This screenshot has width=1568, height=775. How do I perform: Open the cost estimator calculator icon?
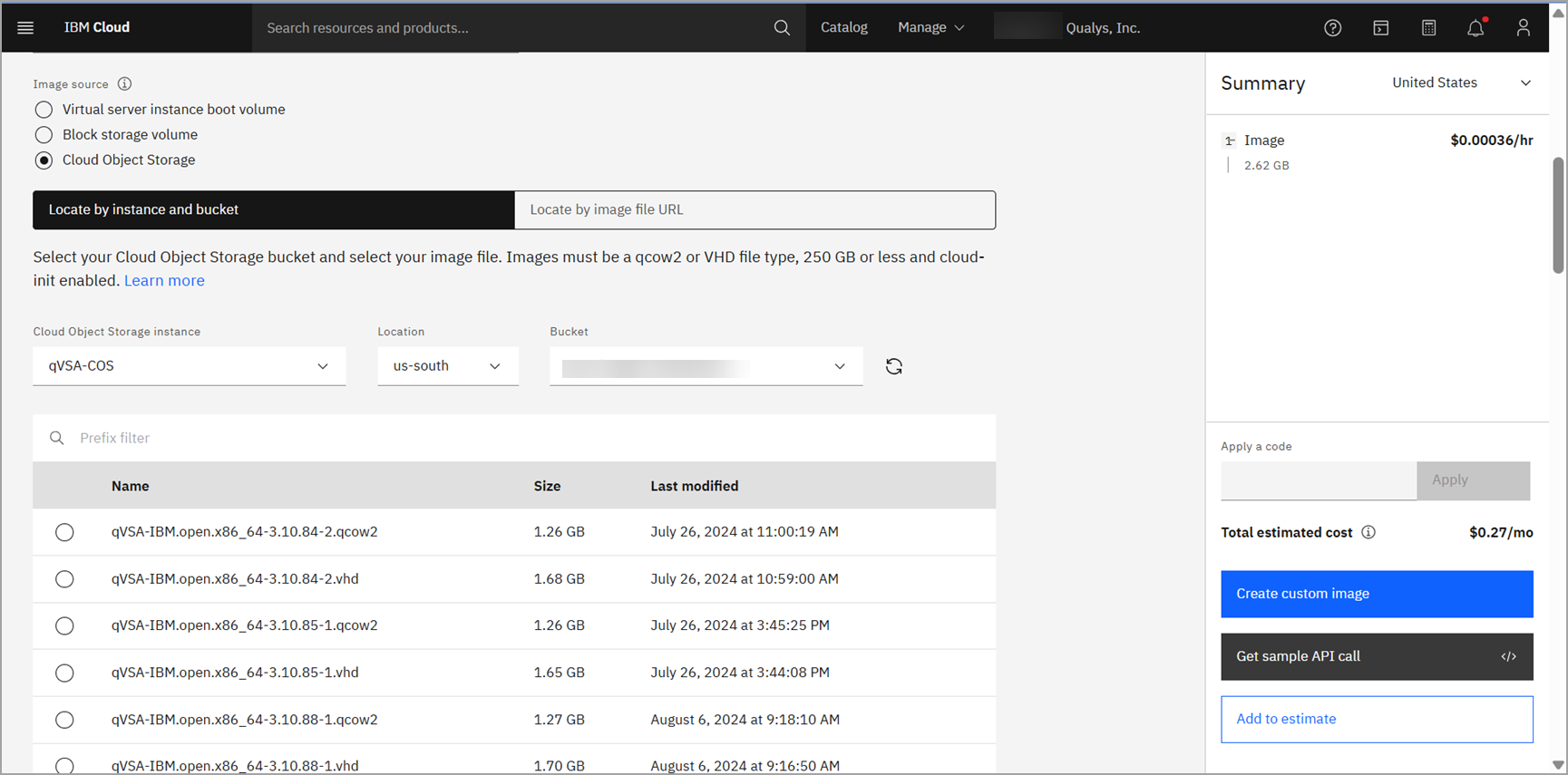[1428, 28]
